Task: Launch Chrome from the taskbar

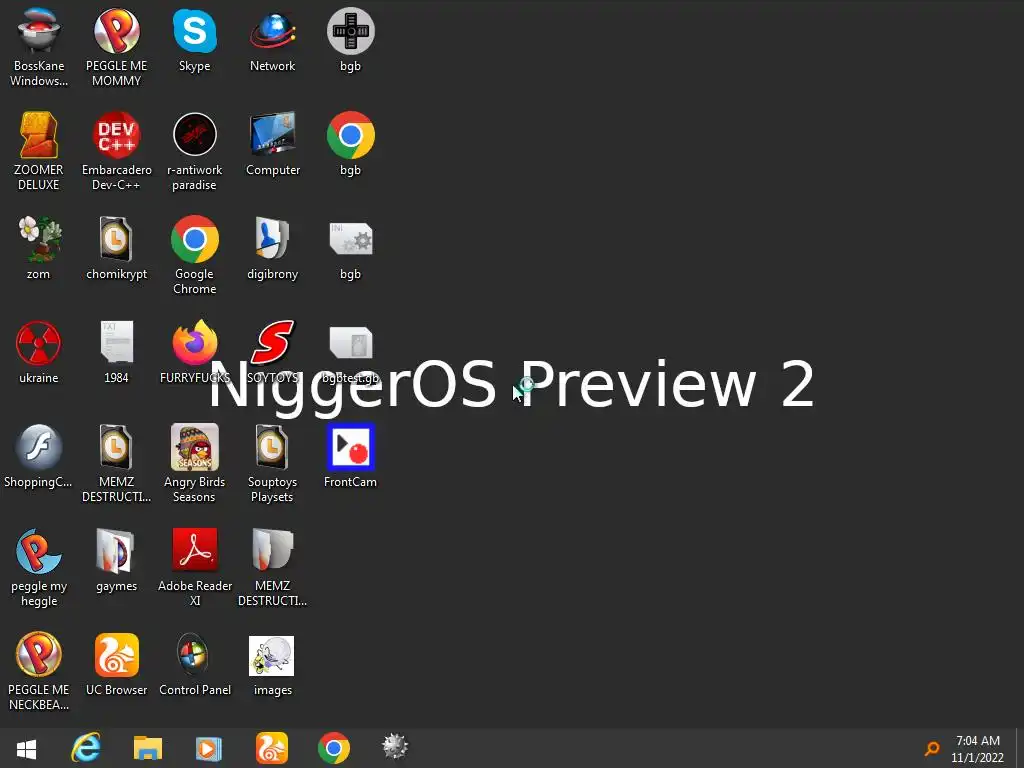Action: 334,748
